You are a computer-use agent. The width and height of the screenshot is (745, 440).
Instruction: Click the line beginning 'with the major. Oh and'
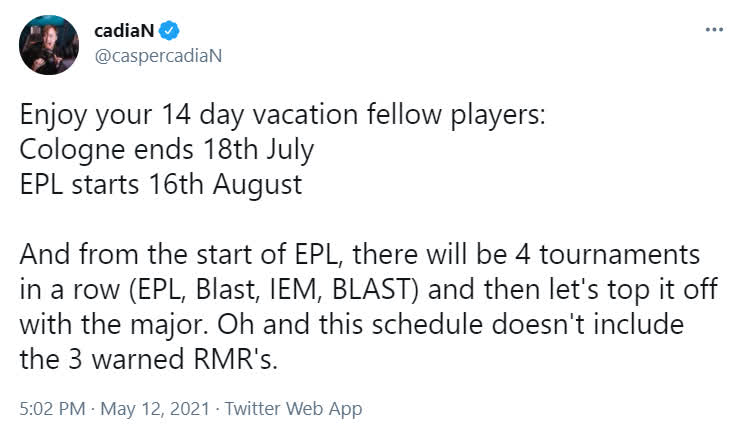click(352, 325)
